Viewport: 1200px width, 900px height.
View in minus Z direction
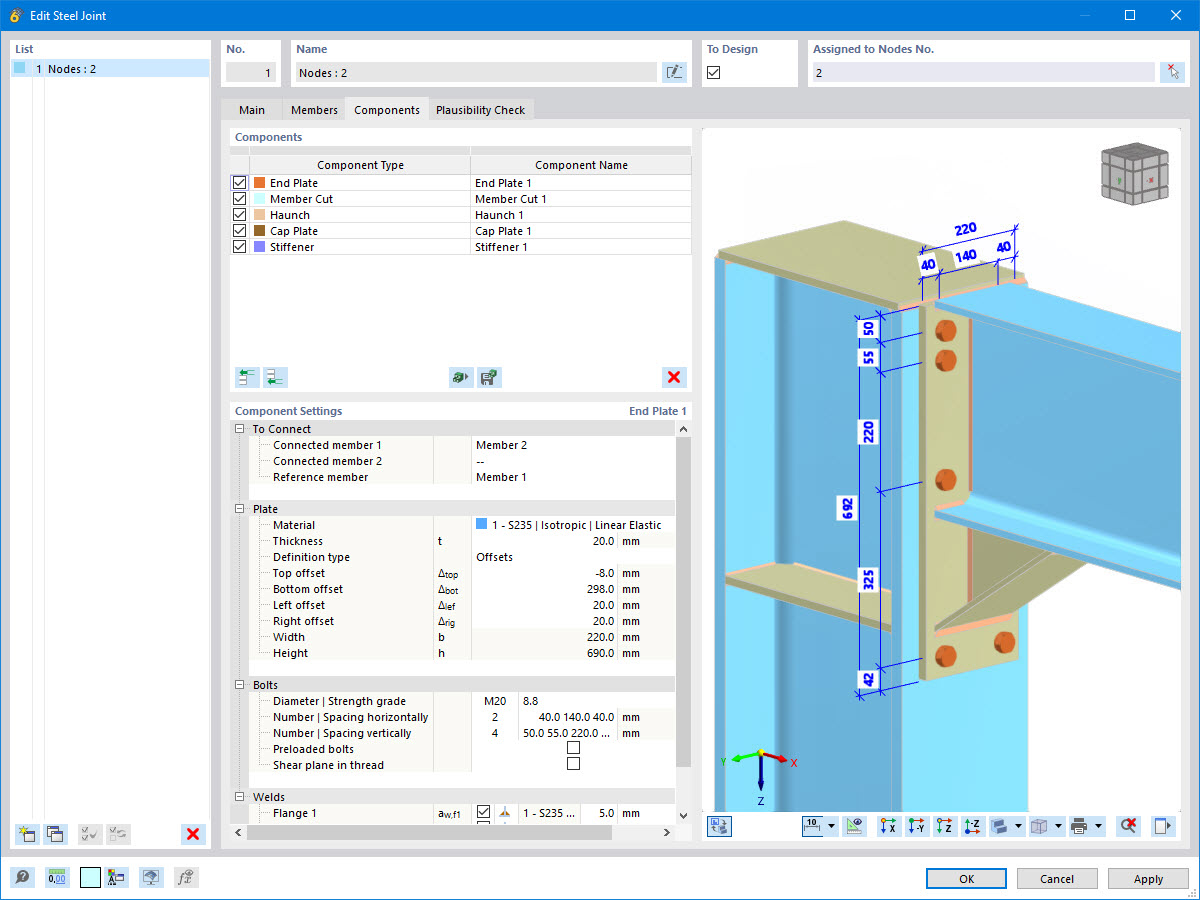973,826
